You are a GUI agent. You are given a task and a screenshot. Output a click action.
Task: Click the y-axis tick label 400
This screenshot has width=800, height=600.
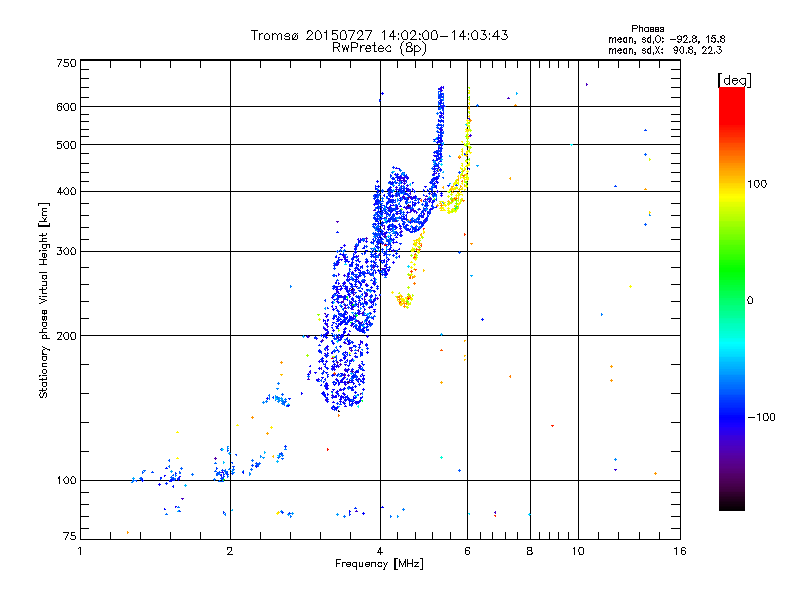(66, 192)
